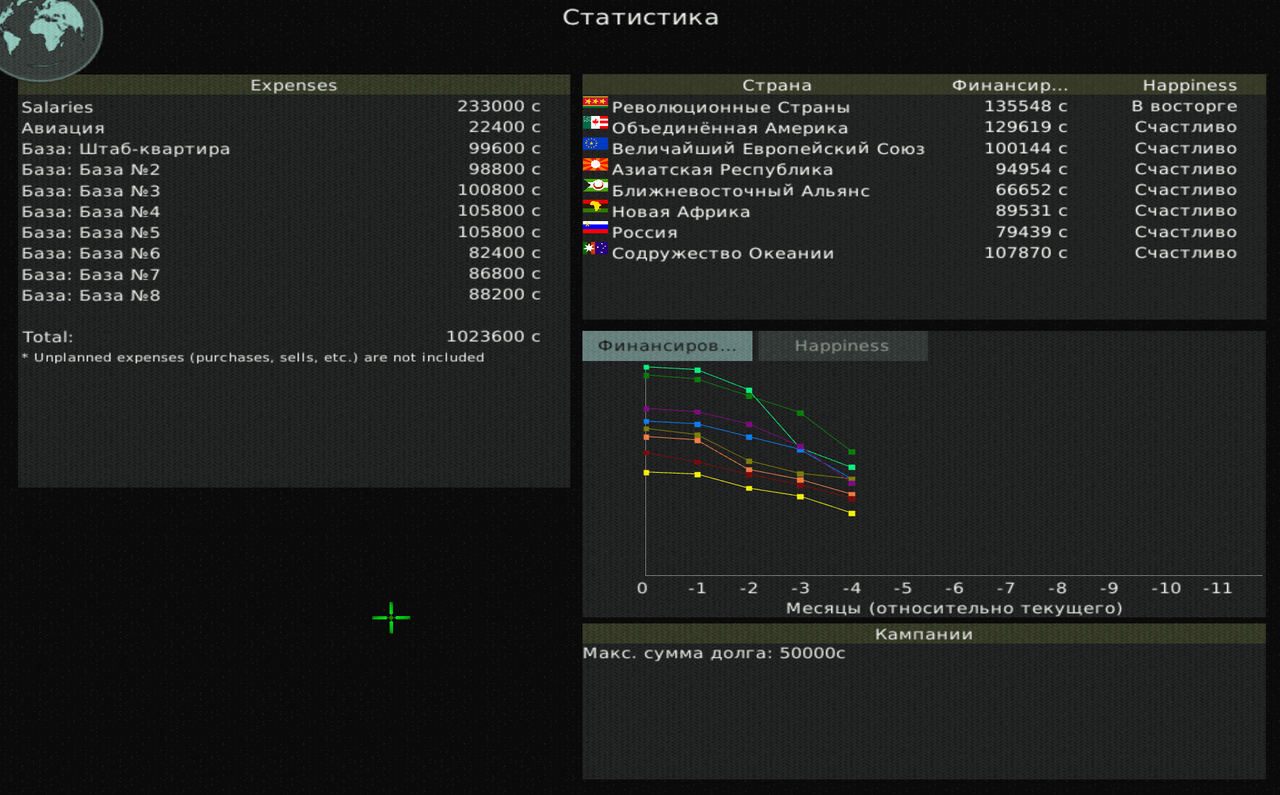Switch to the Happiness graph tab
1280x795 pixels.
(x=842, y=346)
